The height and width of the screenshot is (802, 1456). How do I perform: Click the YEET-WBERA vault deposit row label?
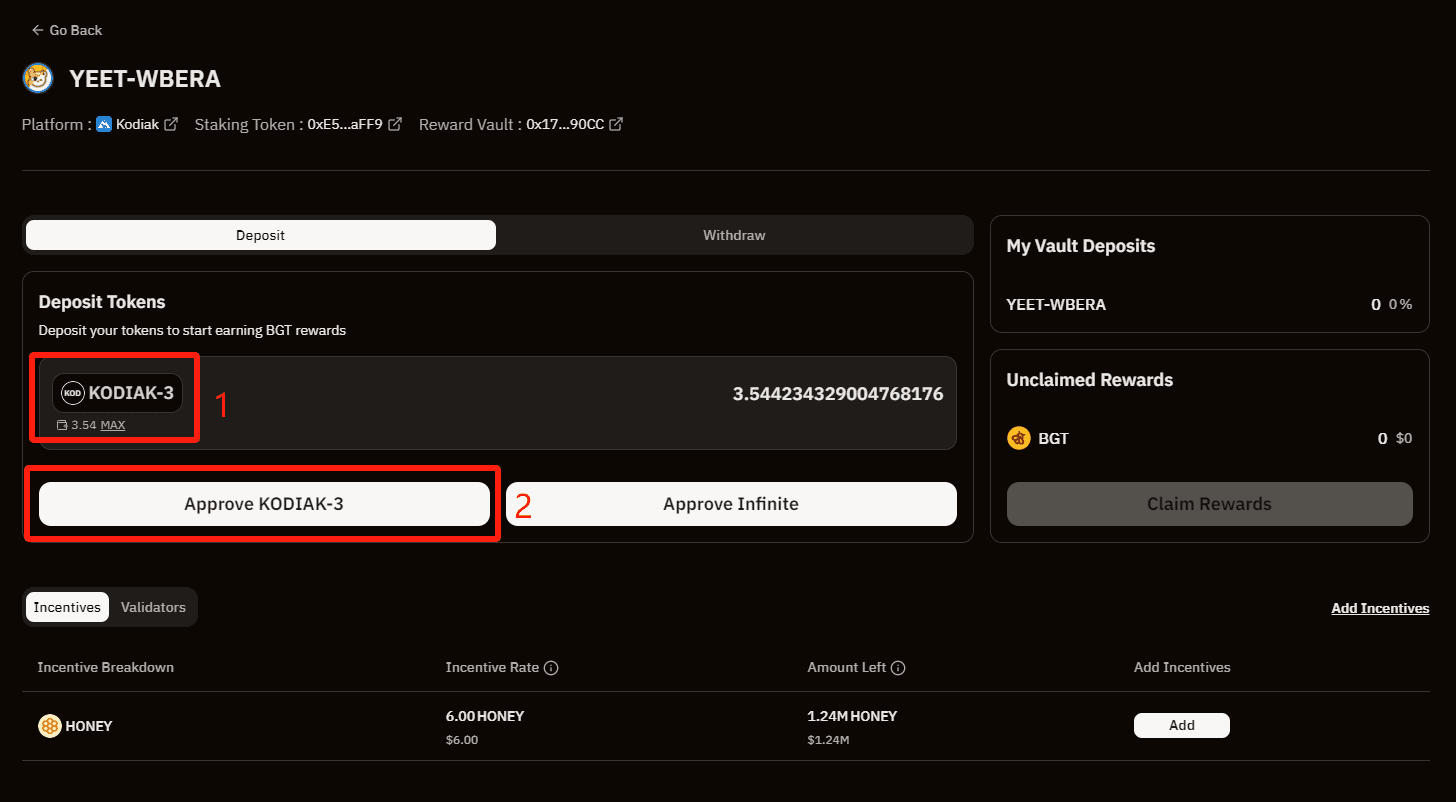pos(1056,304)
